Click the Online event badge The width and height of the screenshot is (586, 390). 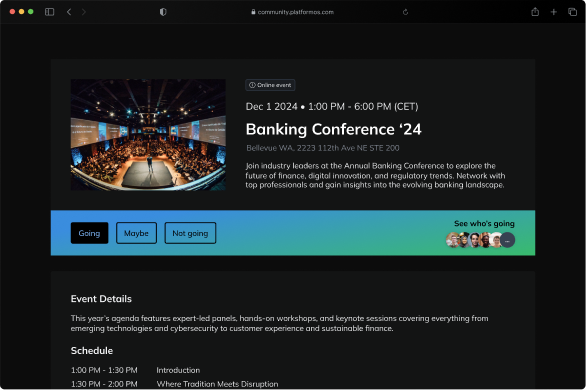270,85
